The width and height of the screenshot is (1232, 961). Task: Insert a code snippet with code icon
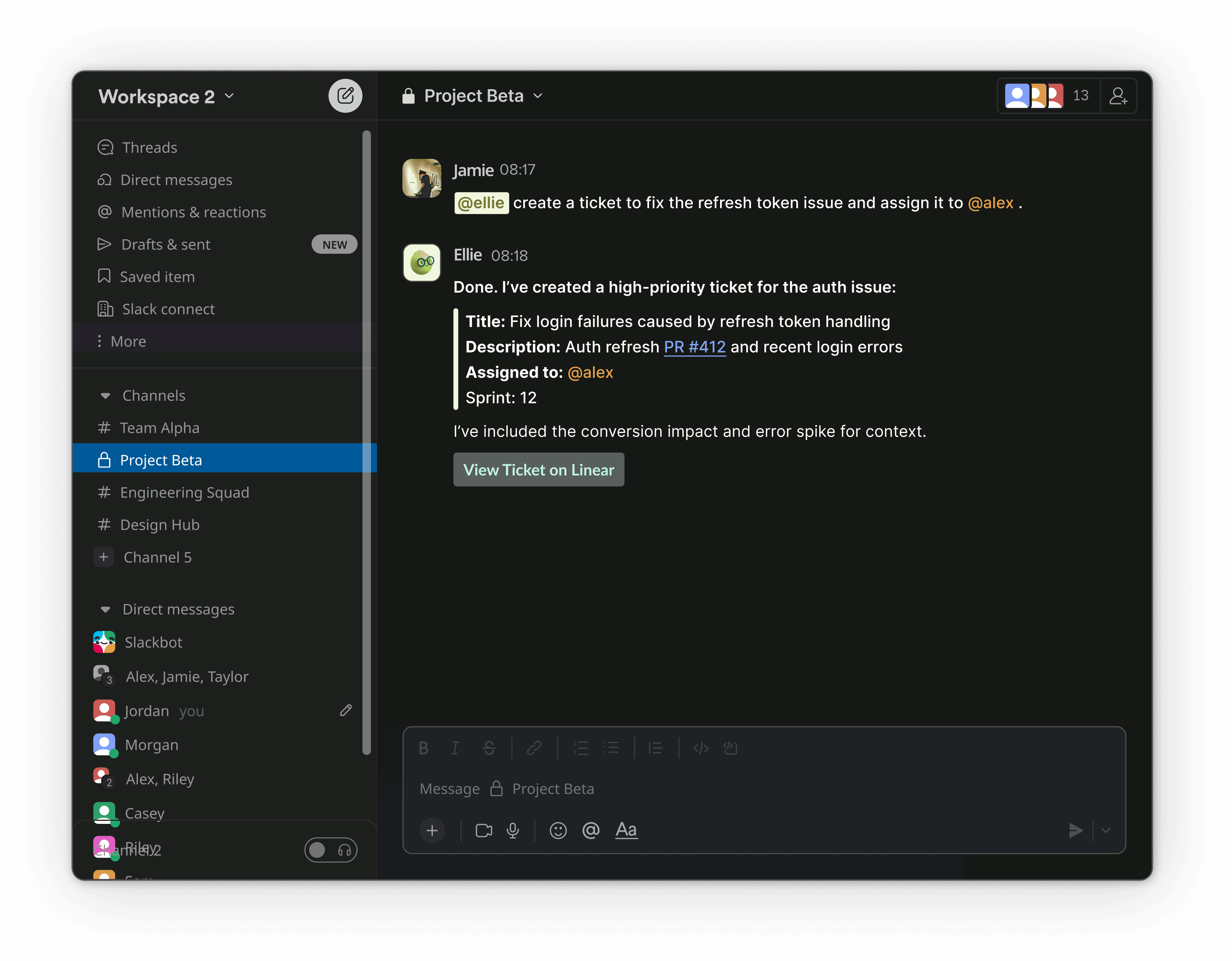tap(701, 748)
